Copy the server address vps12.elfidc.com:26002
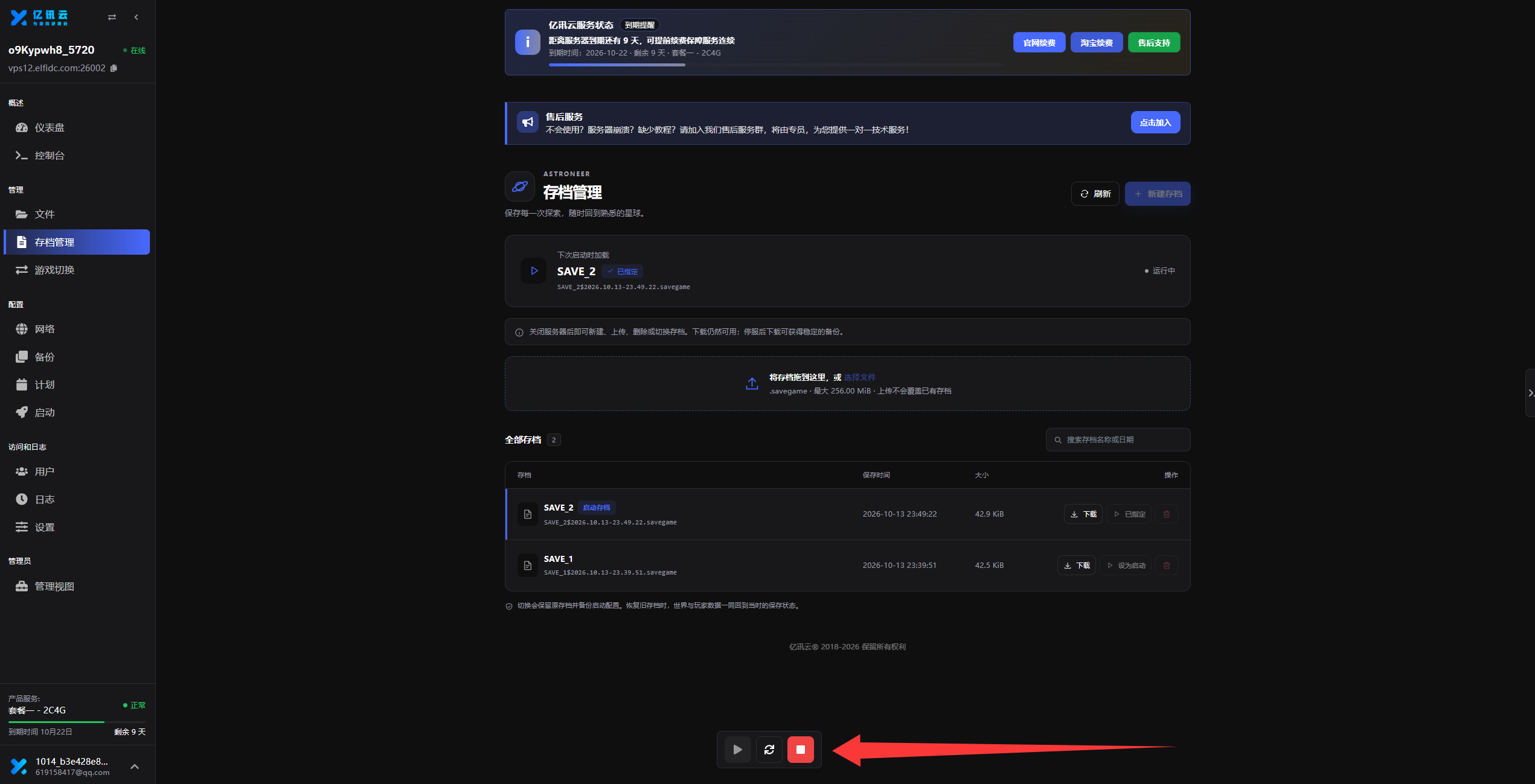Screen dimensions: 1535x784 pos(114,68)
